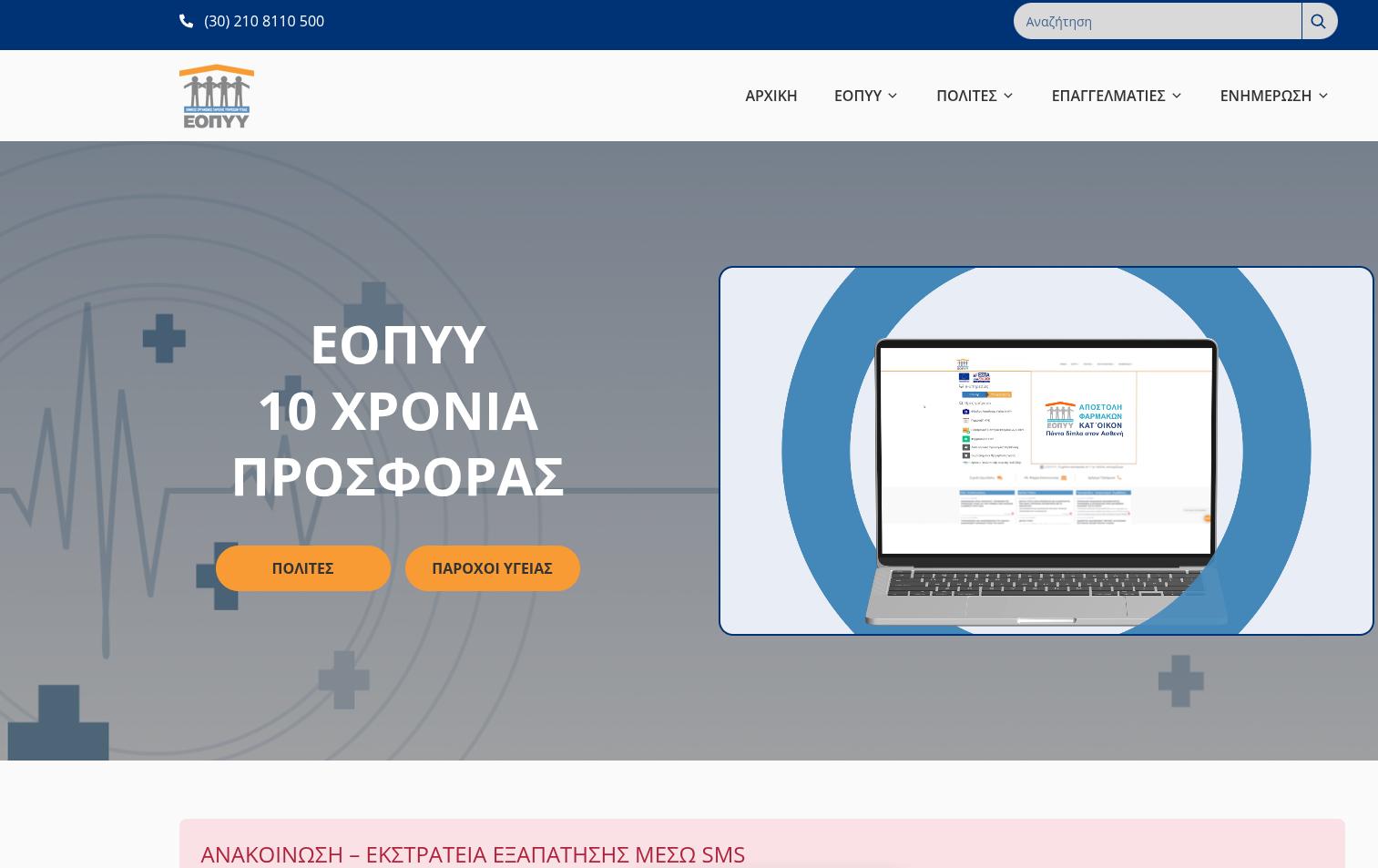Viewport: 1378px width, 868px height.
Task: Focus the Αναζήτηση search field
Action: [x=1157, y=21]
